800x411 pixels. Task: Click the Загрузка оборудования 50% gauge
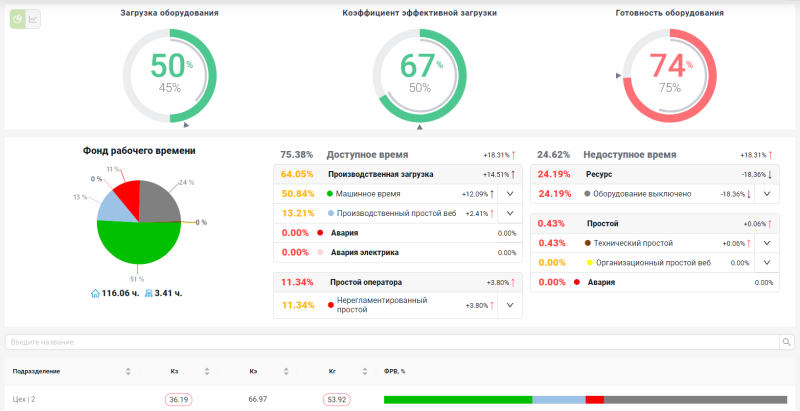pyautogui.click(x=170, y=75)
